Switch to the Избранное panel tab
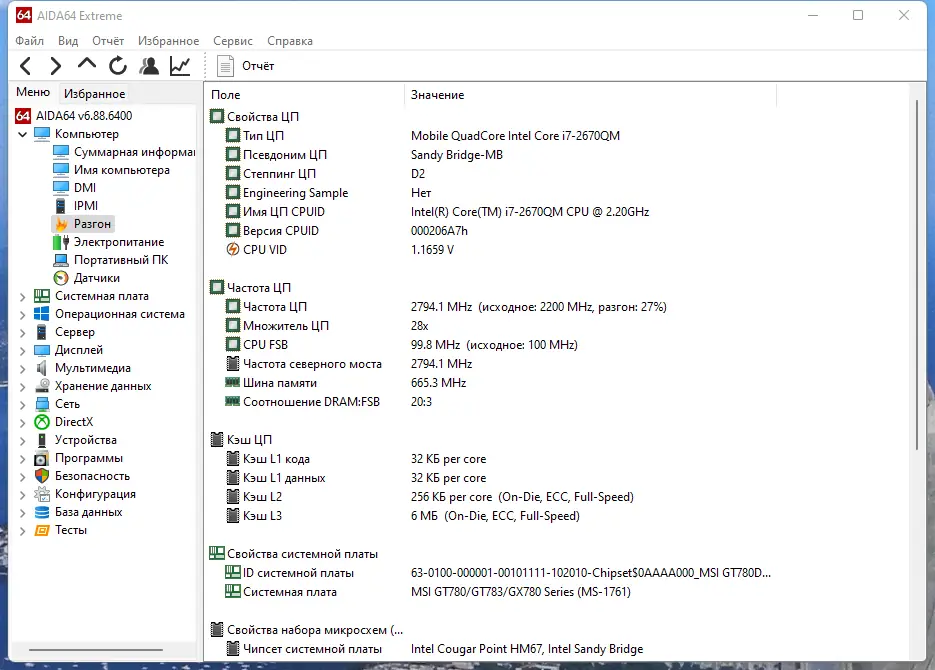The height and width of the screenshot is (670, 935). (94, 94)
